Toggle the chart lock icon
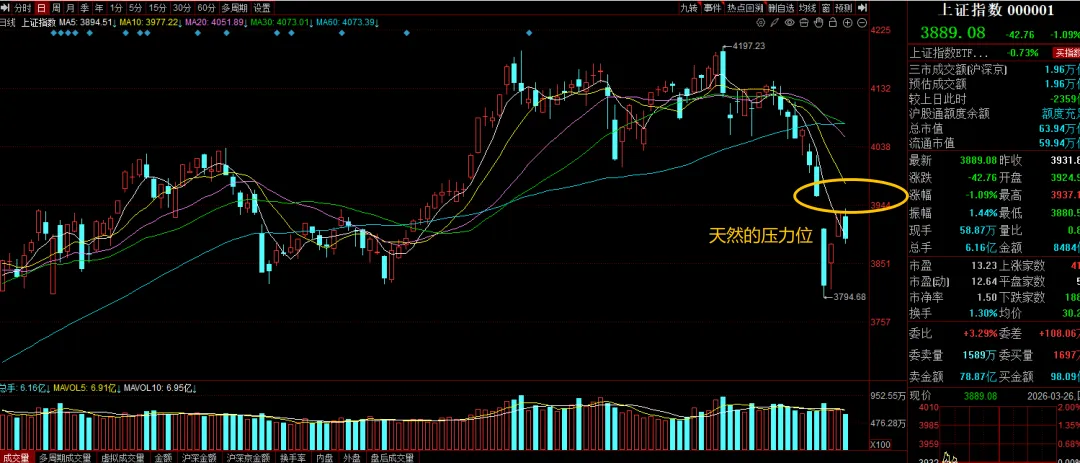This screenshot has height=463, width=1080. (x=833, y=22)
